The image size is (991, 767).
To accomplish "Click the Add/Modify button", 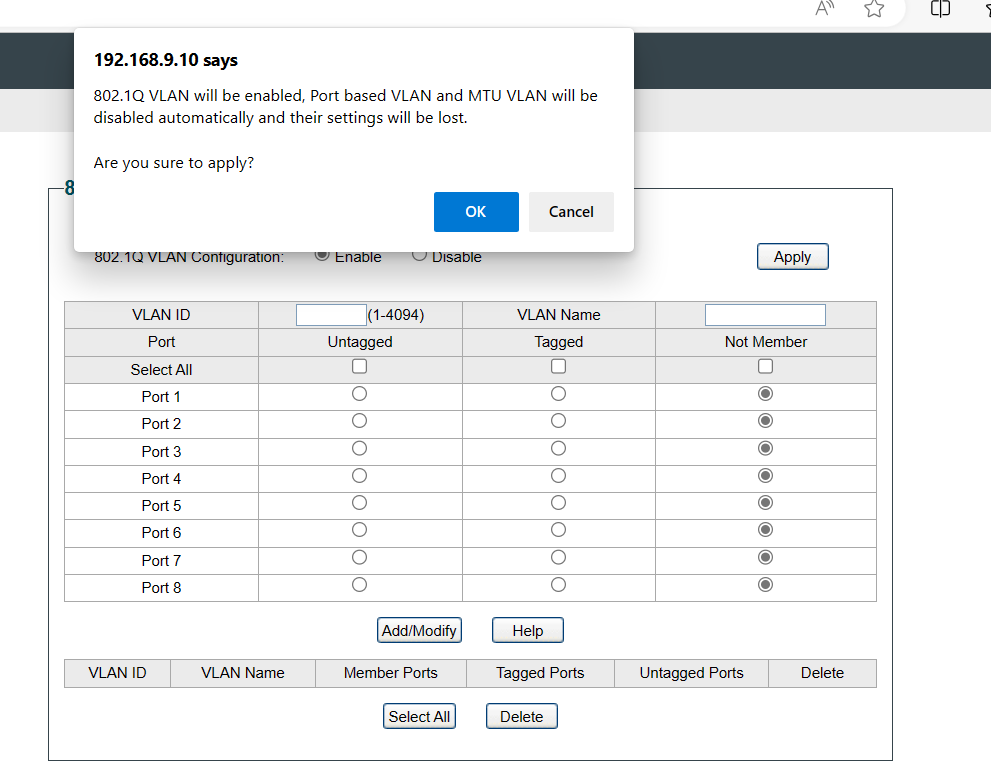I will 419,630.
